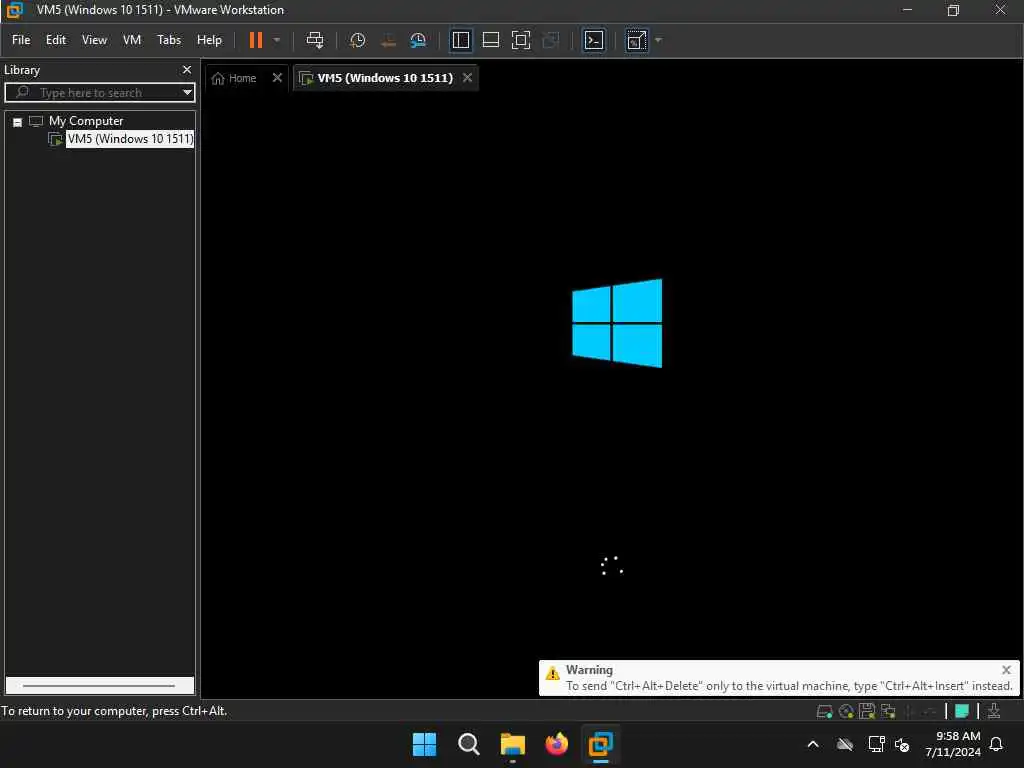Click the stretch guest display icon
This screenshot has width=1024, height=768.
(x=637, y=40)
